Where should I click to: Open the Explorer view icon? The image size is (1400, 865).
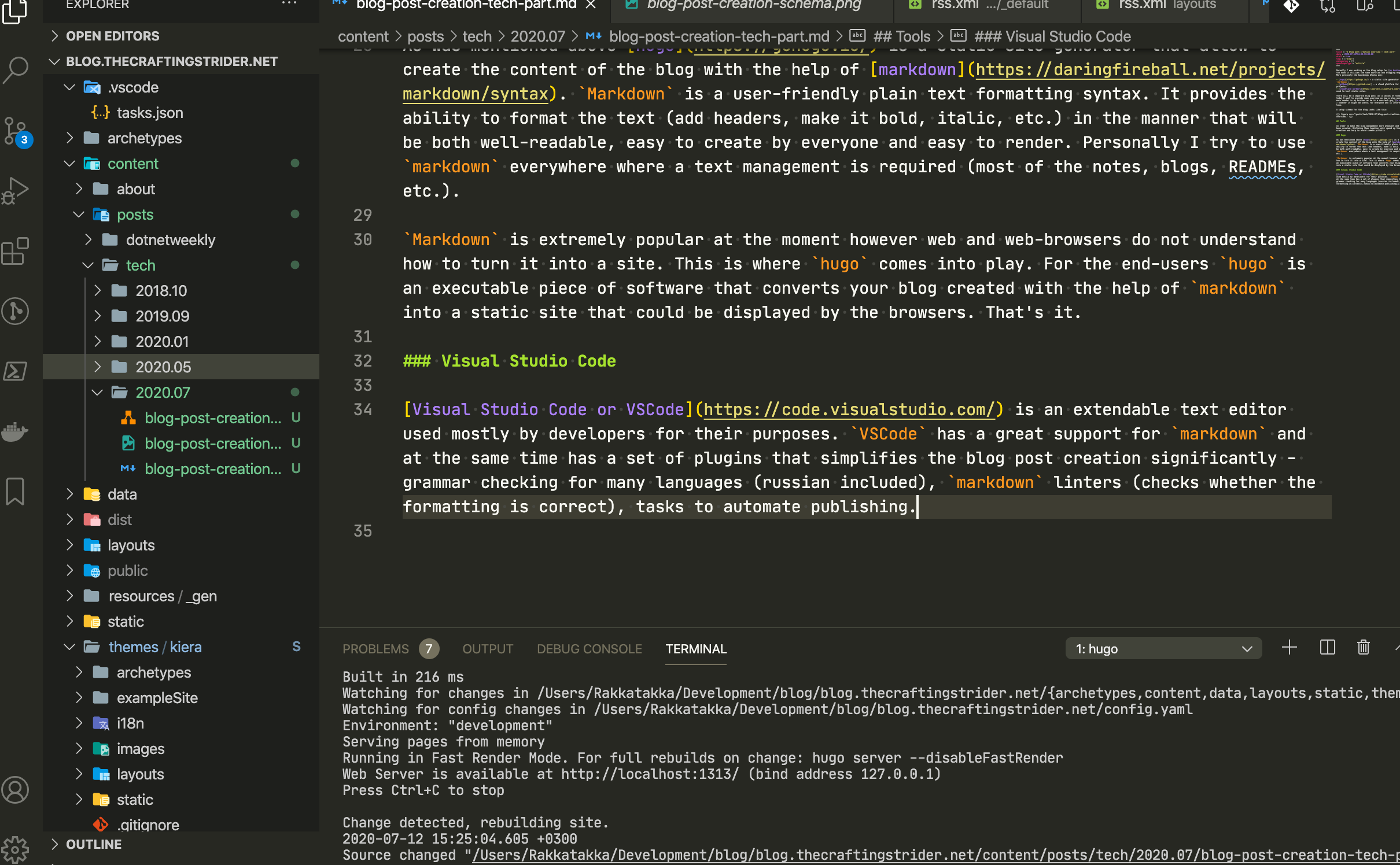15,10
